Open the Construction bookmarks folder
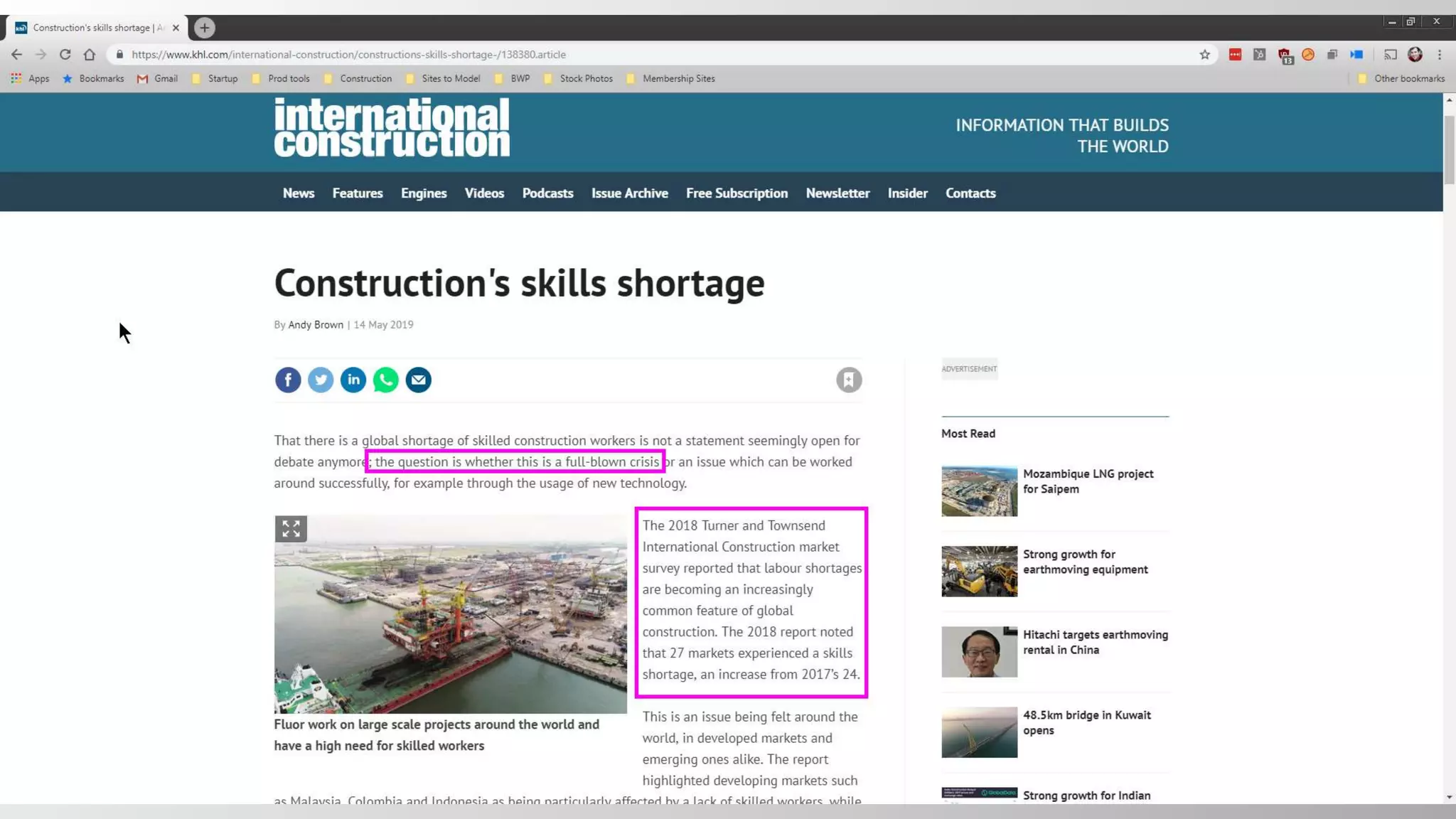The image size is (1456, 819). [365, 79]
